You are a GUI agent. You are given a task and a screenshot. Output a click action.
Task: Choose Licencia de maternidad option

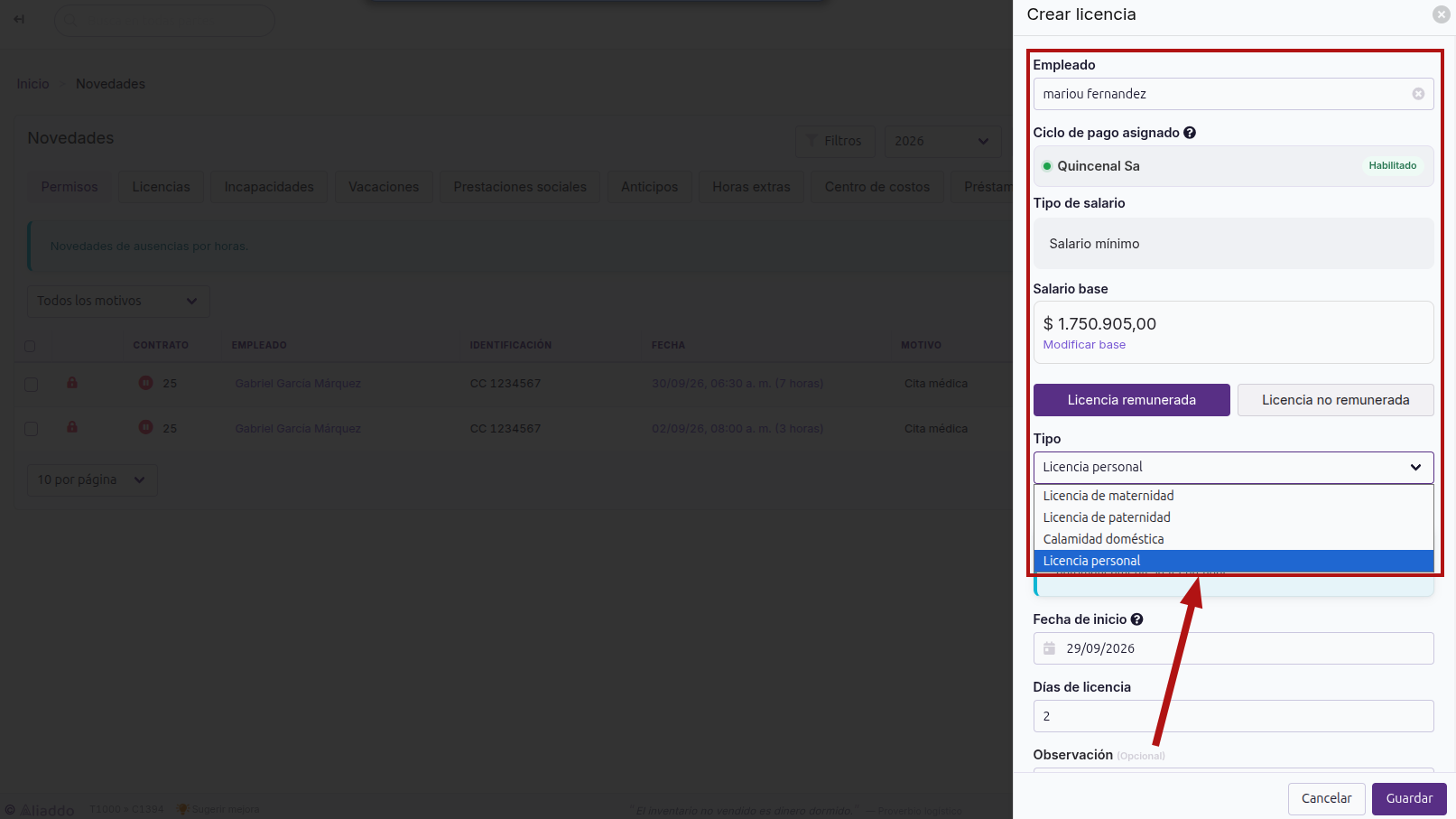tap(1233, 496)
